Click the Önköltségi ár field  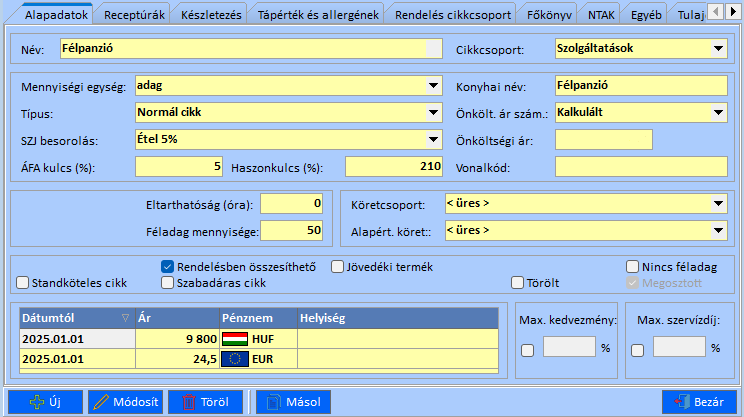[604, 140]
